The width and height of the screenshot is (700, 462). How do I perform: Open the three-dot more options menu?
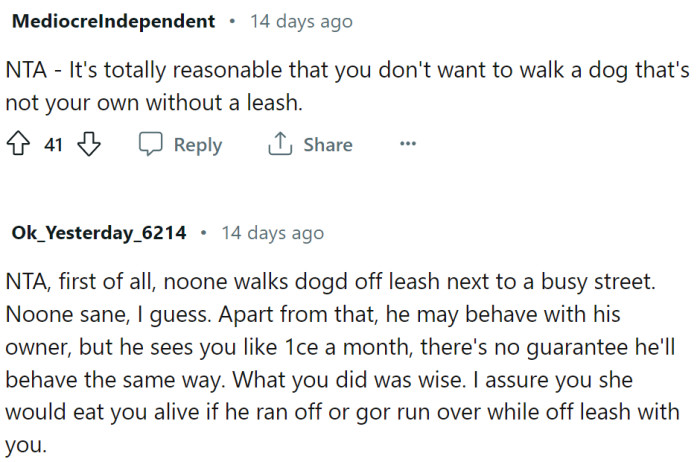click(x=407, y=144)
